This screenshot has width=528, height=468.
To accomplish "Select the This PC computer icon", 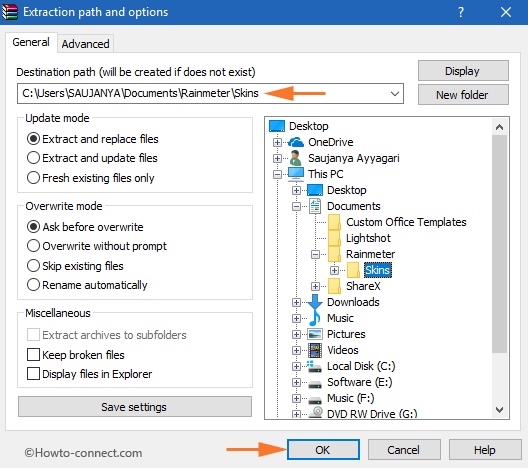I will tap(296, 174).
